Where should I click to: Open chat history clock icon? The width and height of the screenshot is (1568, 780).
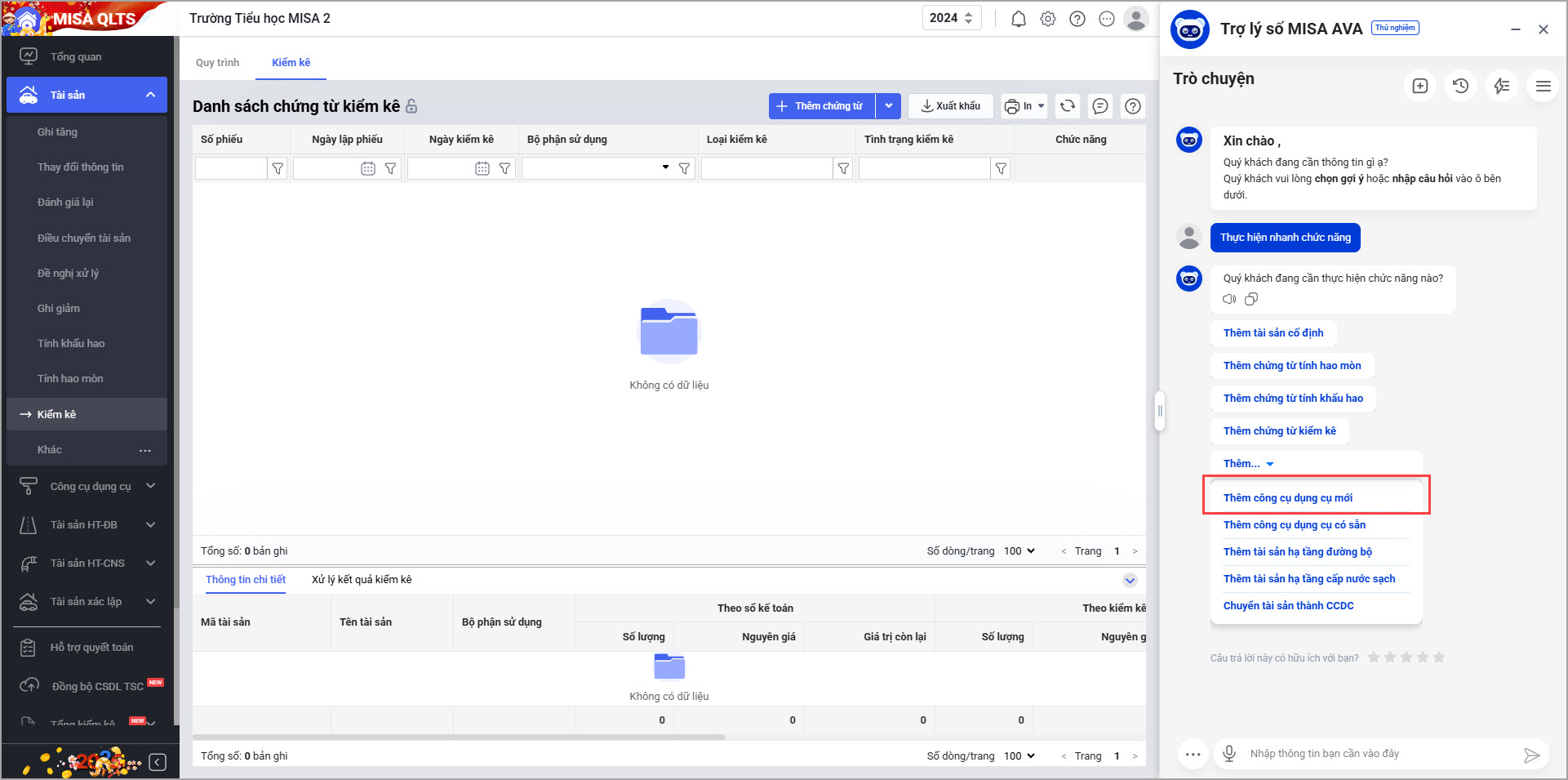1460,86
